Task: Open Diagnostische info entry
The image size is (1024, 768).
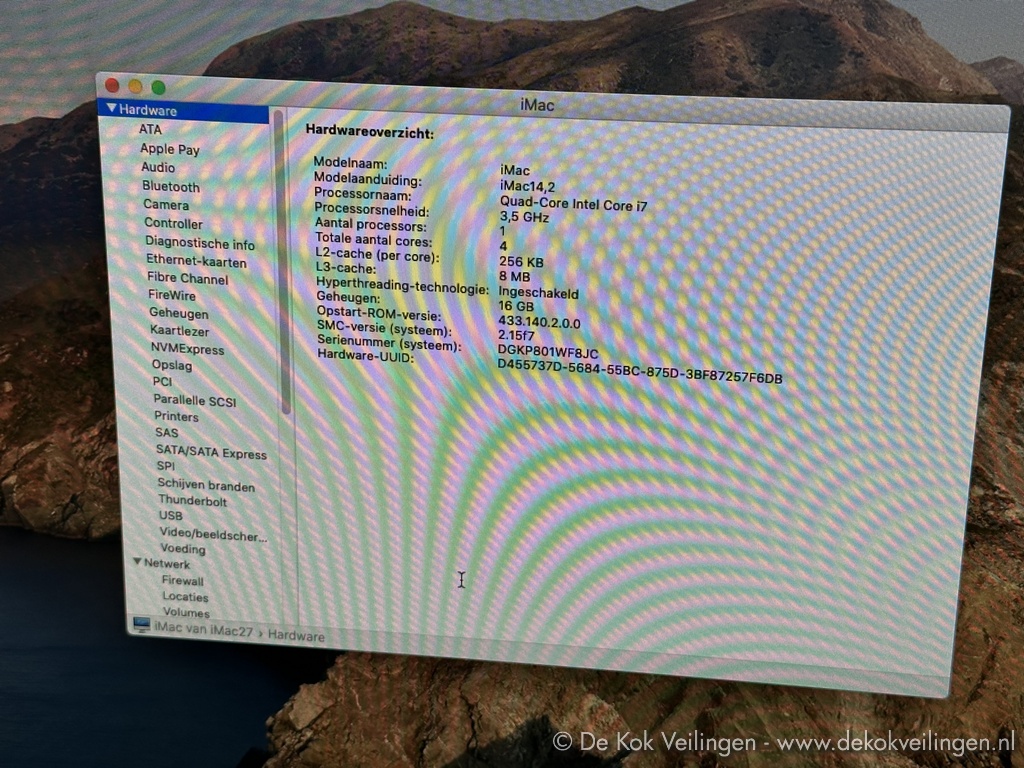Action: [199, 243]
